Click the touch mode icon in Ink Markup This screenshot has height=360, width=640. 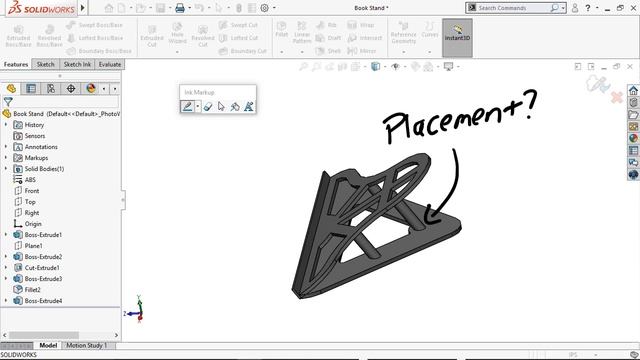pyautogui.click(x=235, y=107)
